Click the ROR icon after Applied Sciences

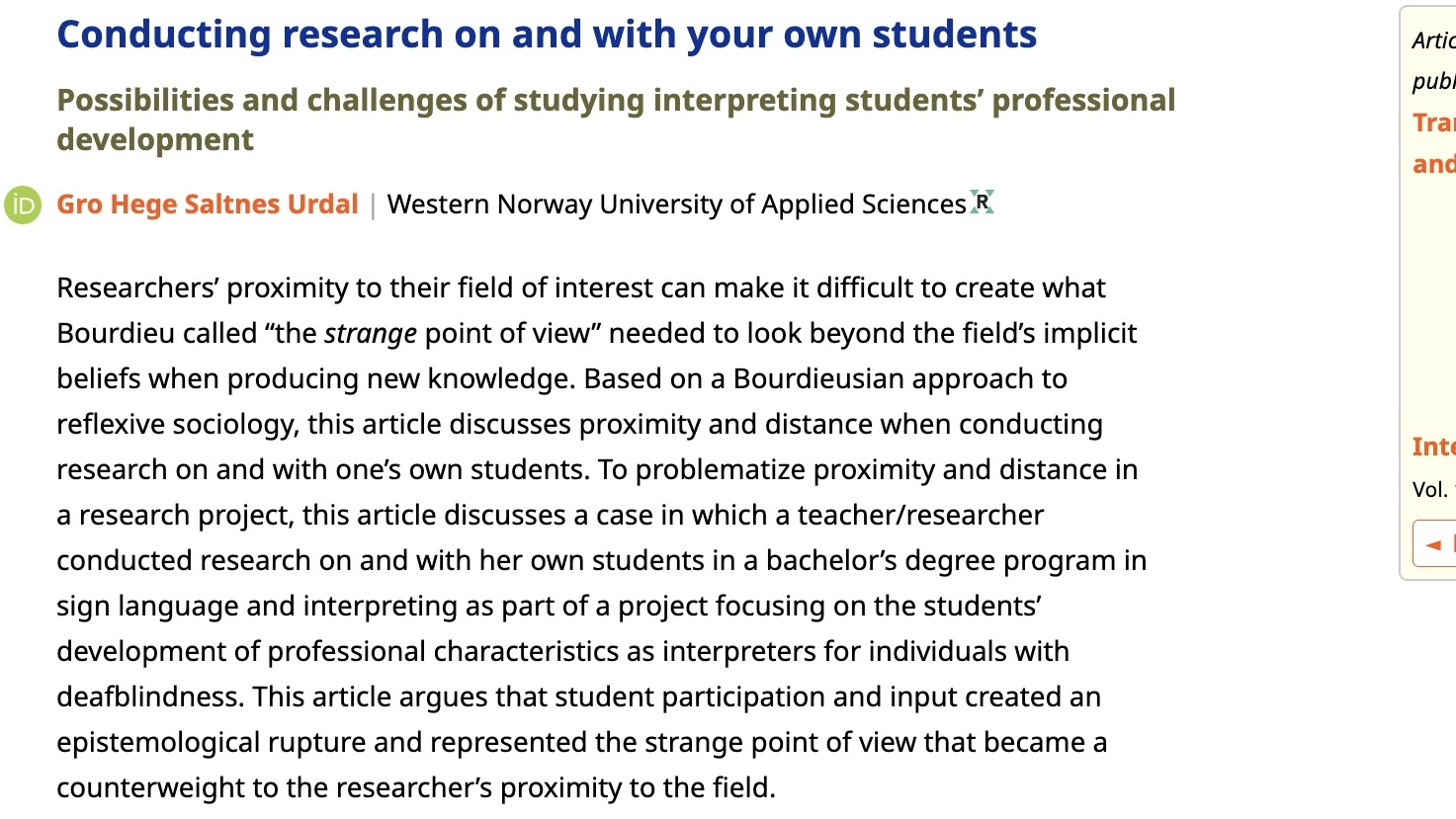982,202
